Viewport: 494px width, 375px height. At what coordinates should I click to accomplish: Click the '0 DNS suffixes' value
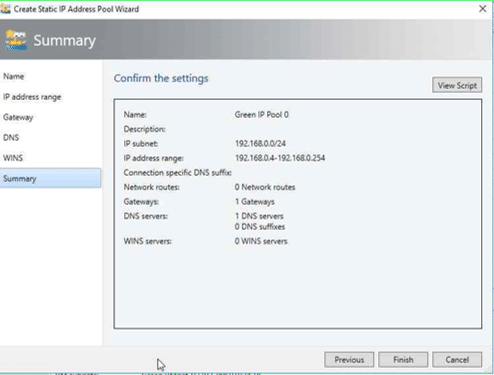click(260, 227)
